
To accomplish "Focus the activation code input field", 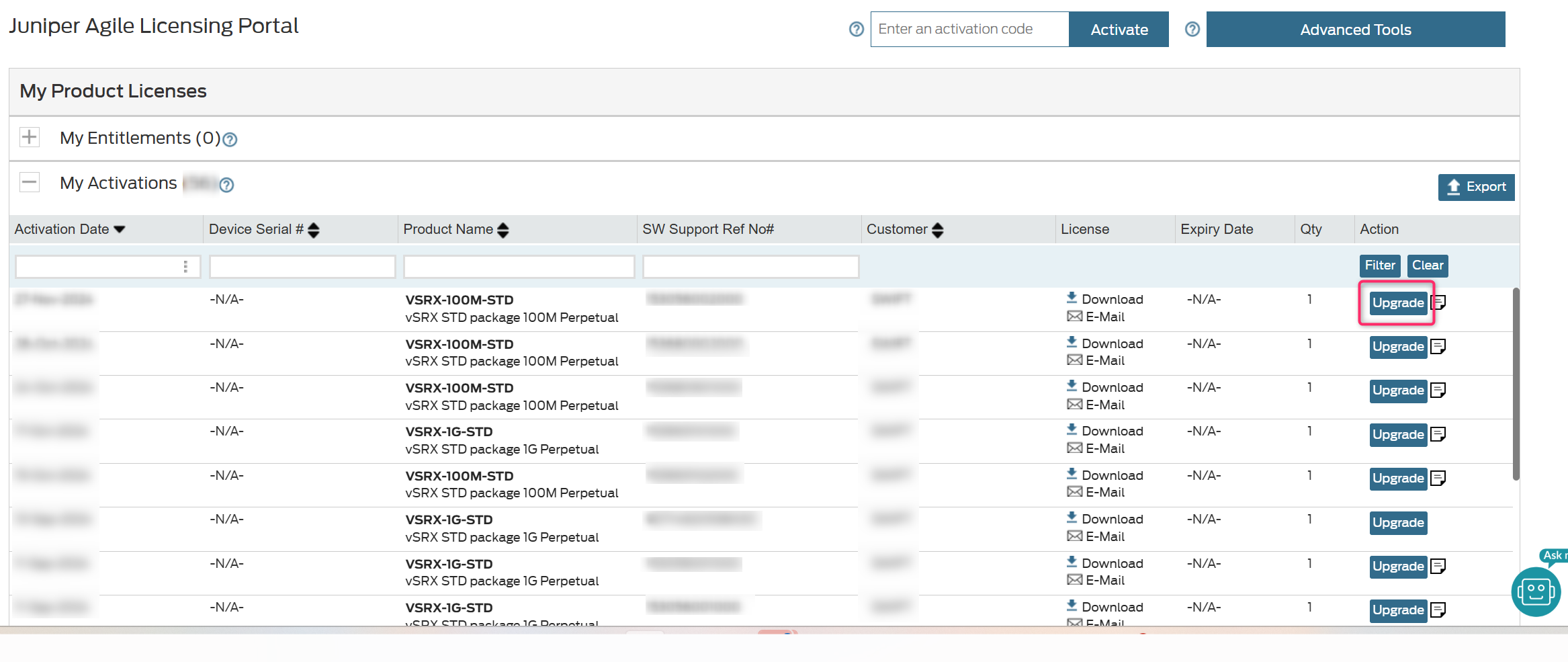I will point(969,30).
